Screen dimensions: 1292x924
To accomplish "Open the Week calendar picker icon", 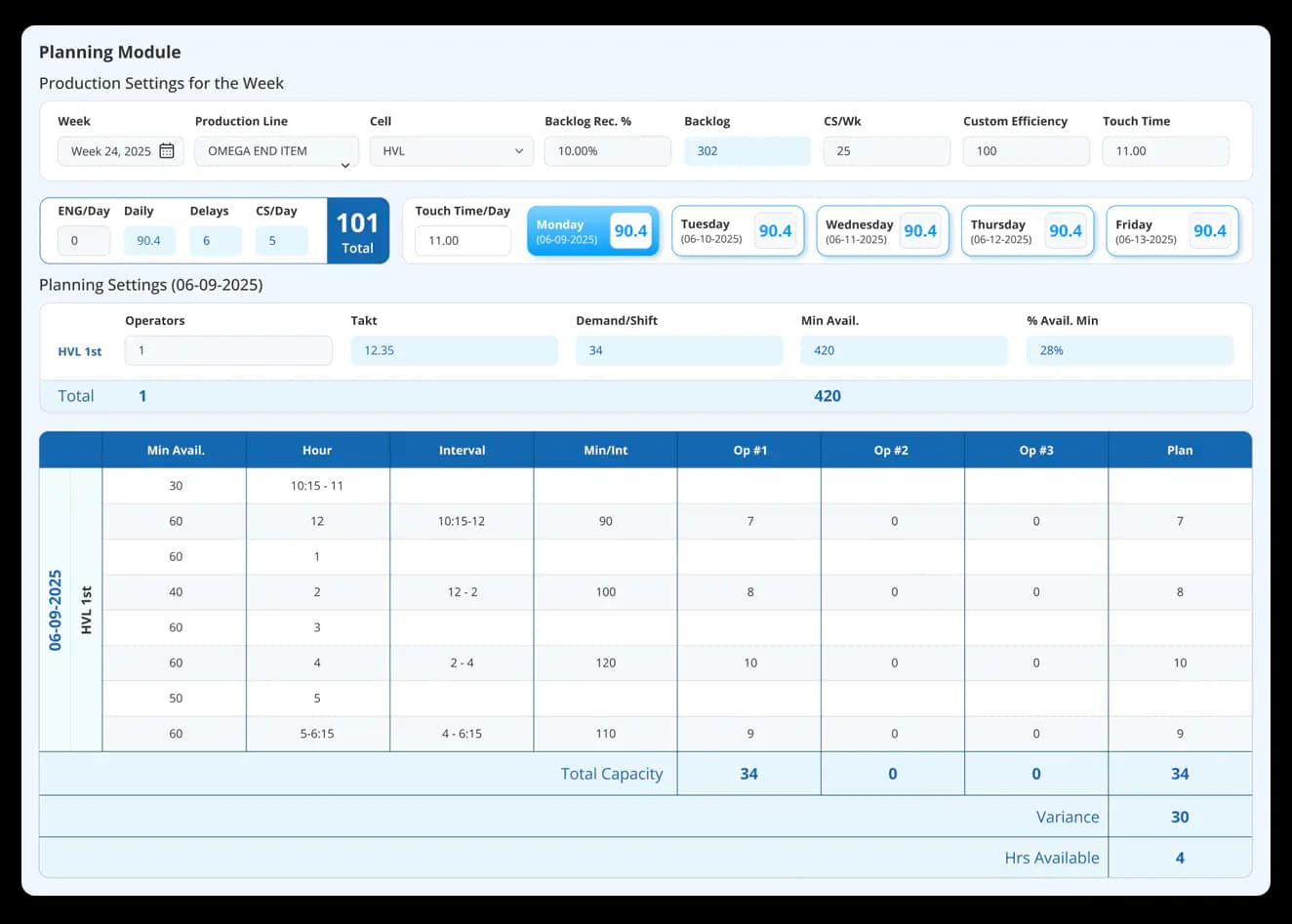I will pos(167,151).
